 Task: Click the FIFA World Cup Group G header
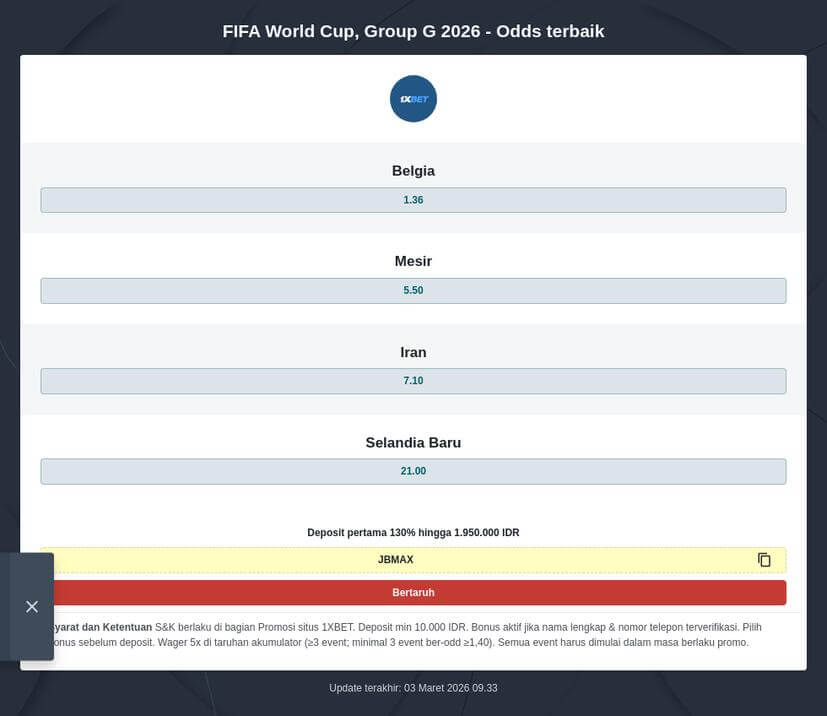tap(413, 31)
